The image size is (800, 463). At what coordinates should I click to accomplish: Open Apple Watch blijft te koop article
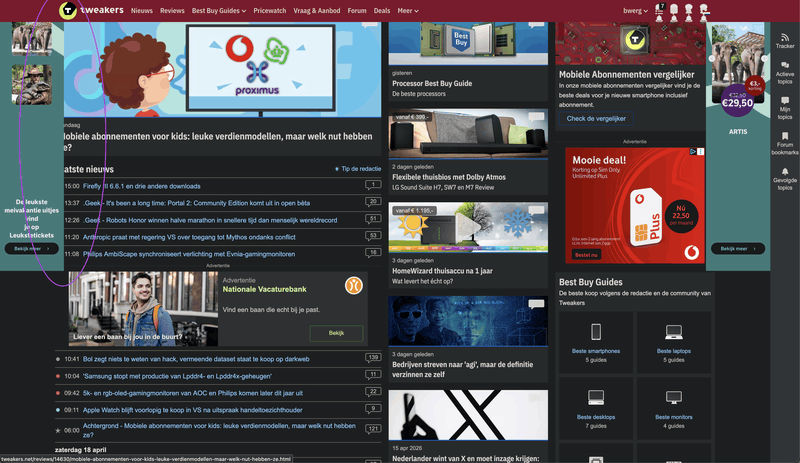(x=192, y=409)
